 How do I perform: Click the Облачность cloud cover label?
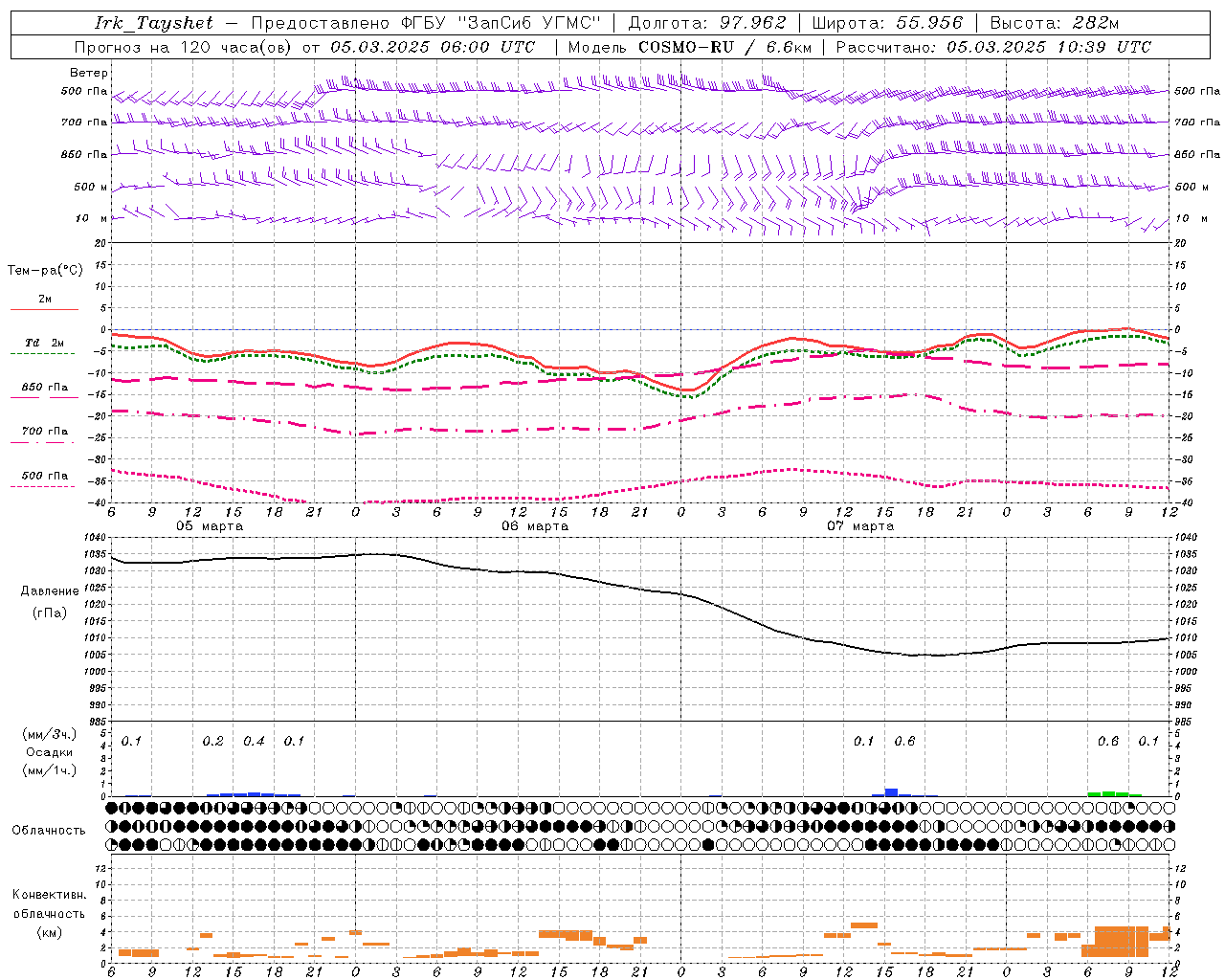pyautogui.click(x=49, y=830)
